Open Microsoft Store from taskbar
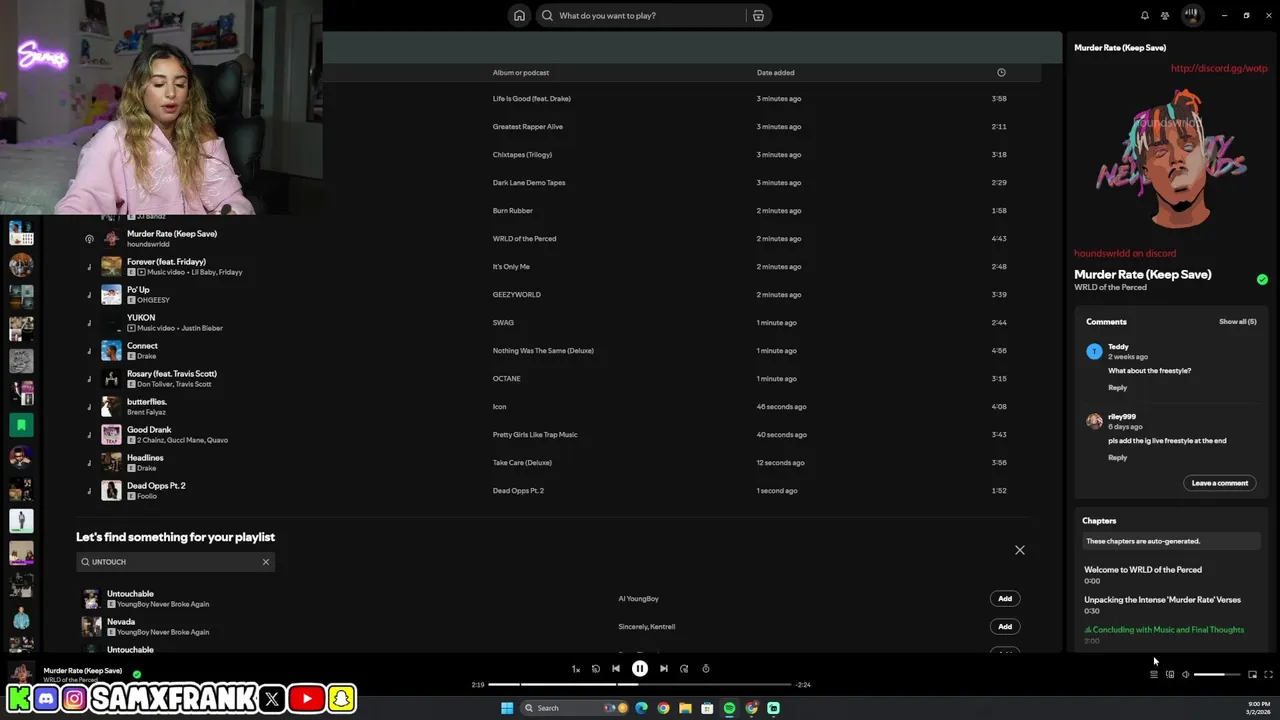The height and width of the screenshot is (720, 1280). tap(707, 708)
